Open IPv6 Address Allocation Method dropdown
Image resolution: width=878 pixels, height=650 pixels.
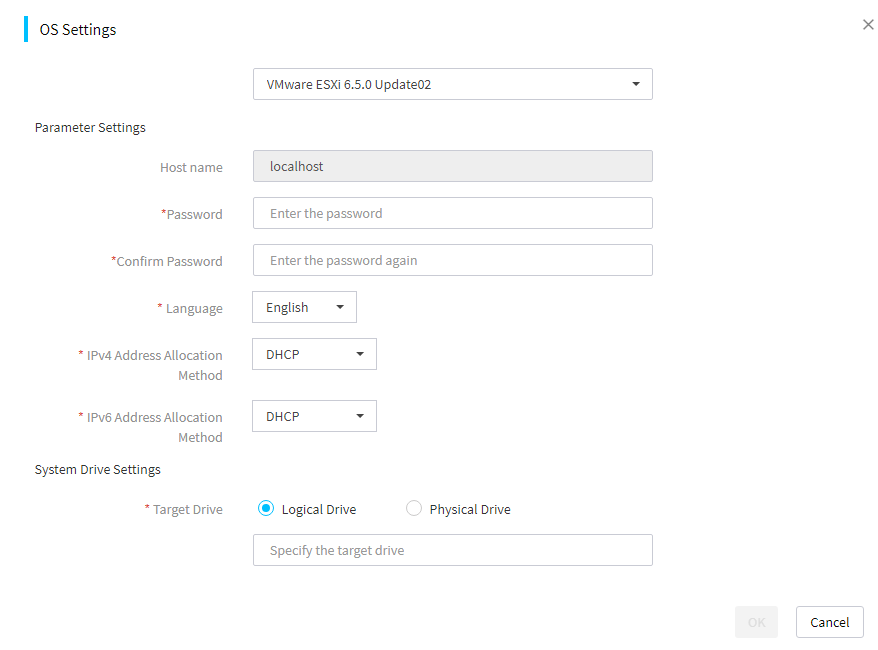314,416
